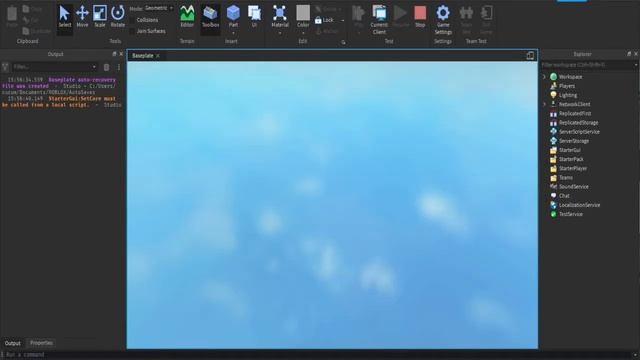Select ServerStorage in Explorer

click(x=574, y=141)
